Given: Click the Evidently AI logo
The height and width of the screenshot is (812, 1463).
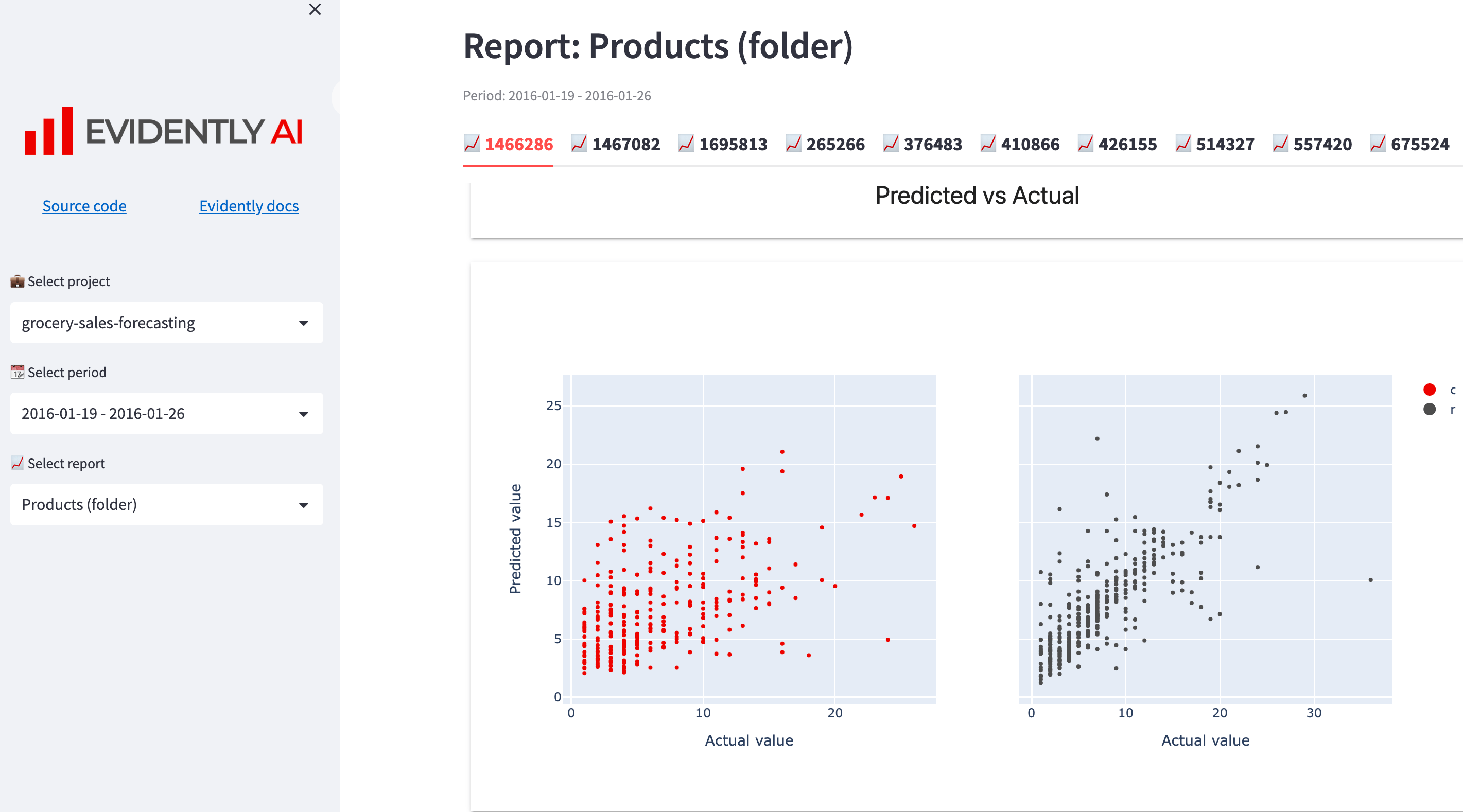Looking at the screenshot, I should click(x=164, y=132).
